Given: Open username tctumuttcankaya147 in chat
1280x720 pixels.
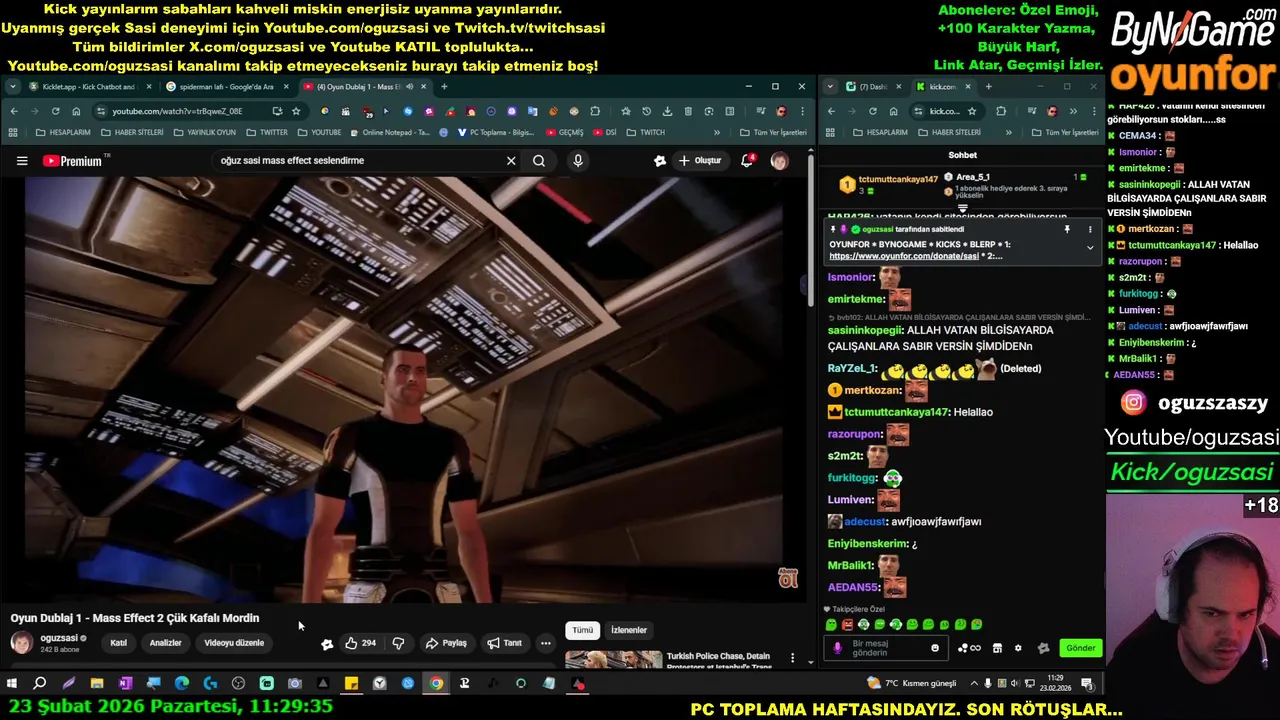Looking at the screenshot, I should (896, 412).
